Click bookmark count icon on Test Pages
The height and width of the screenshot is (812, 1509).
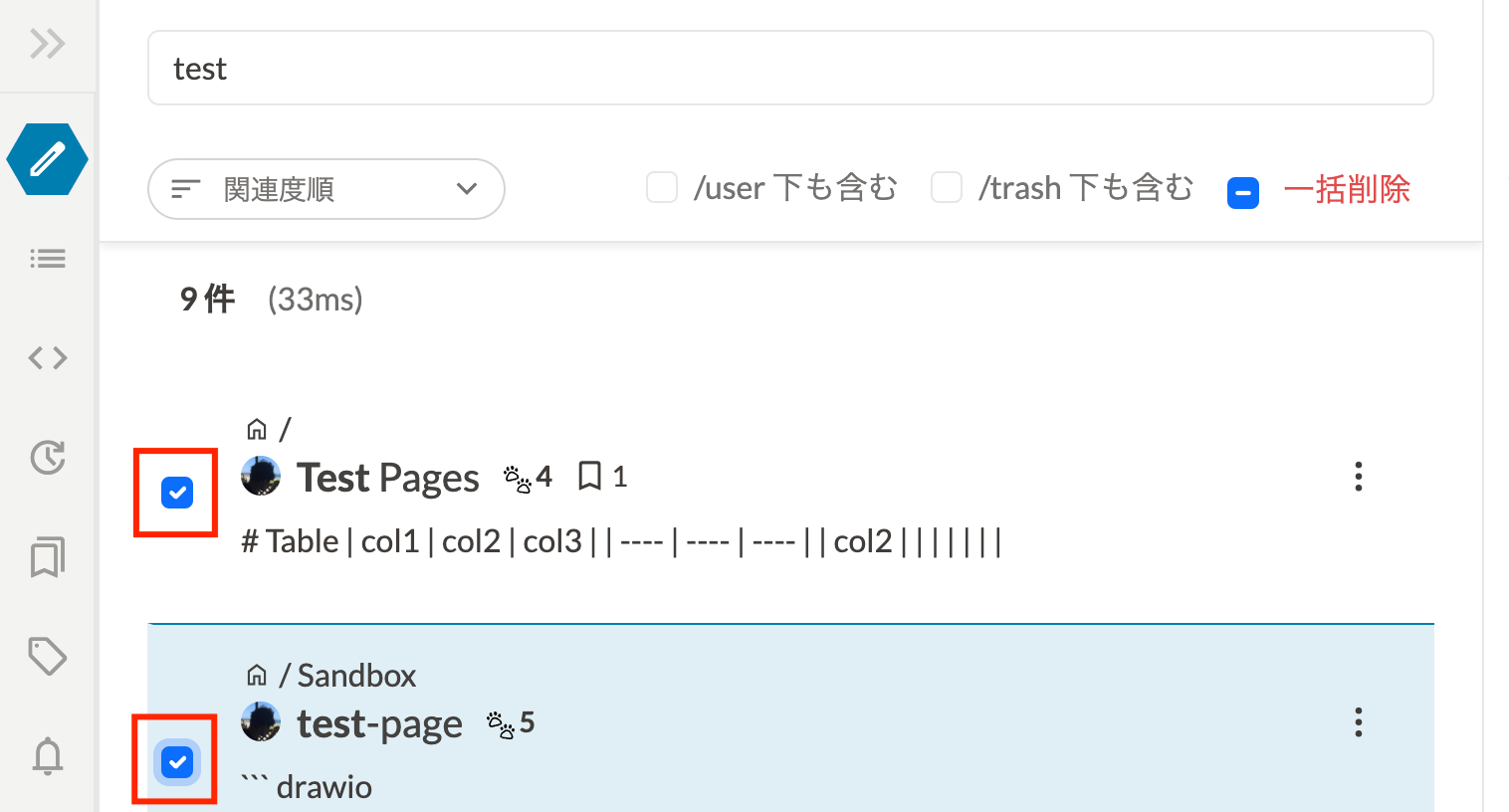[602, 477]
